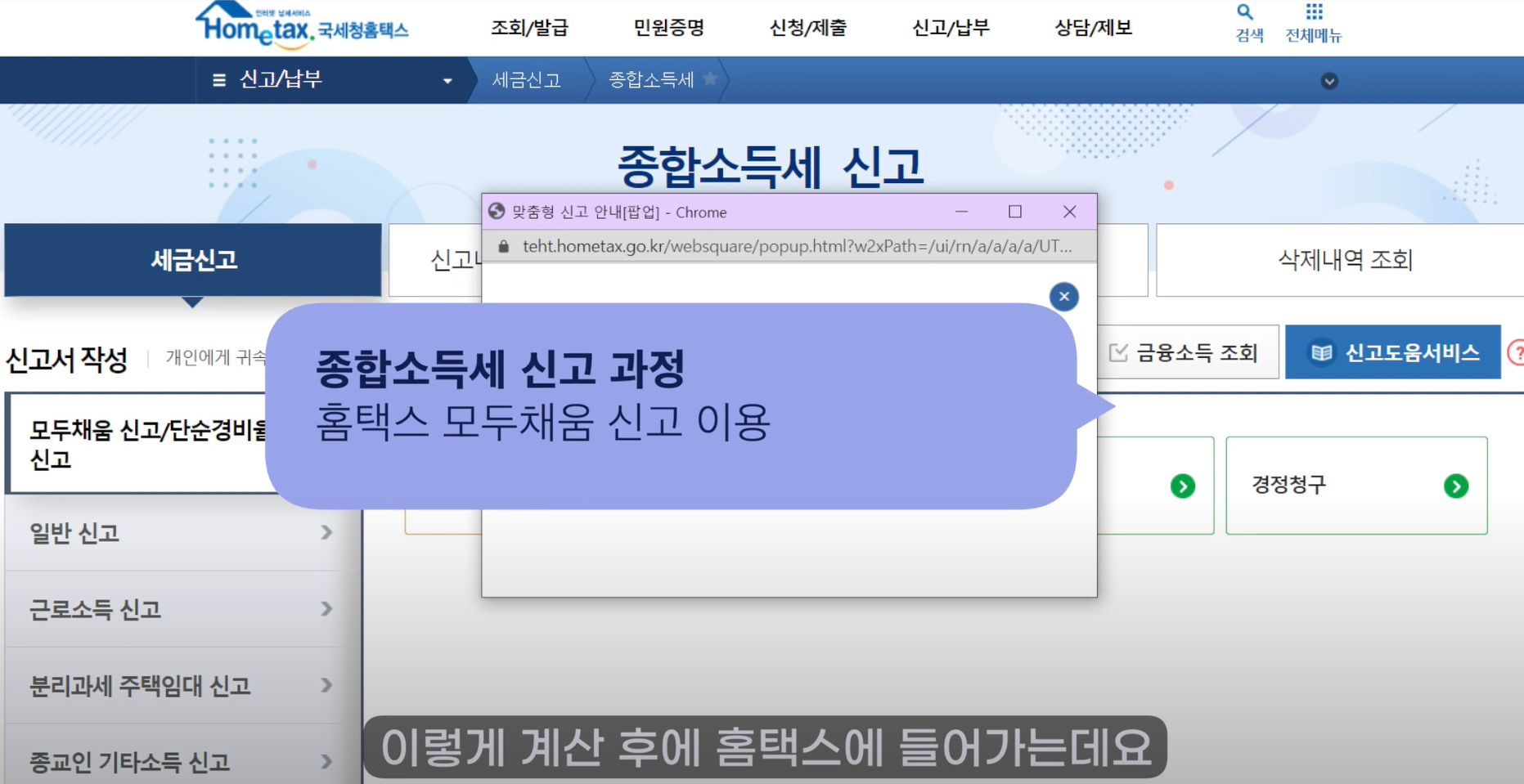
Task: Click the 신고도움서비스 button
Action: coord(1392,352)
